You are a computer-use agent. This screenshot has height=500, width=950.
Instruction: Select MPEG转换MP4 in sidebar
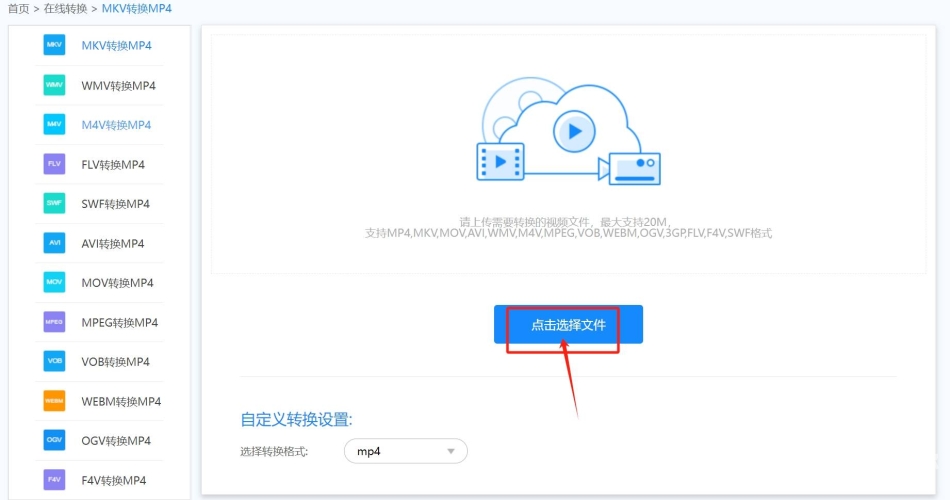(x=119, y=322)
